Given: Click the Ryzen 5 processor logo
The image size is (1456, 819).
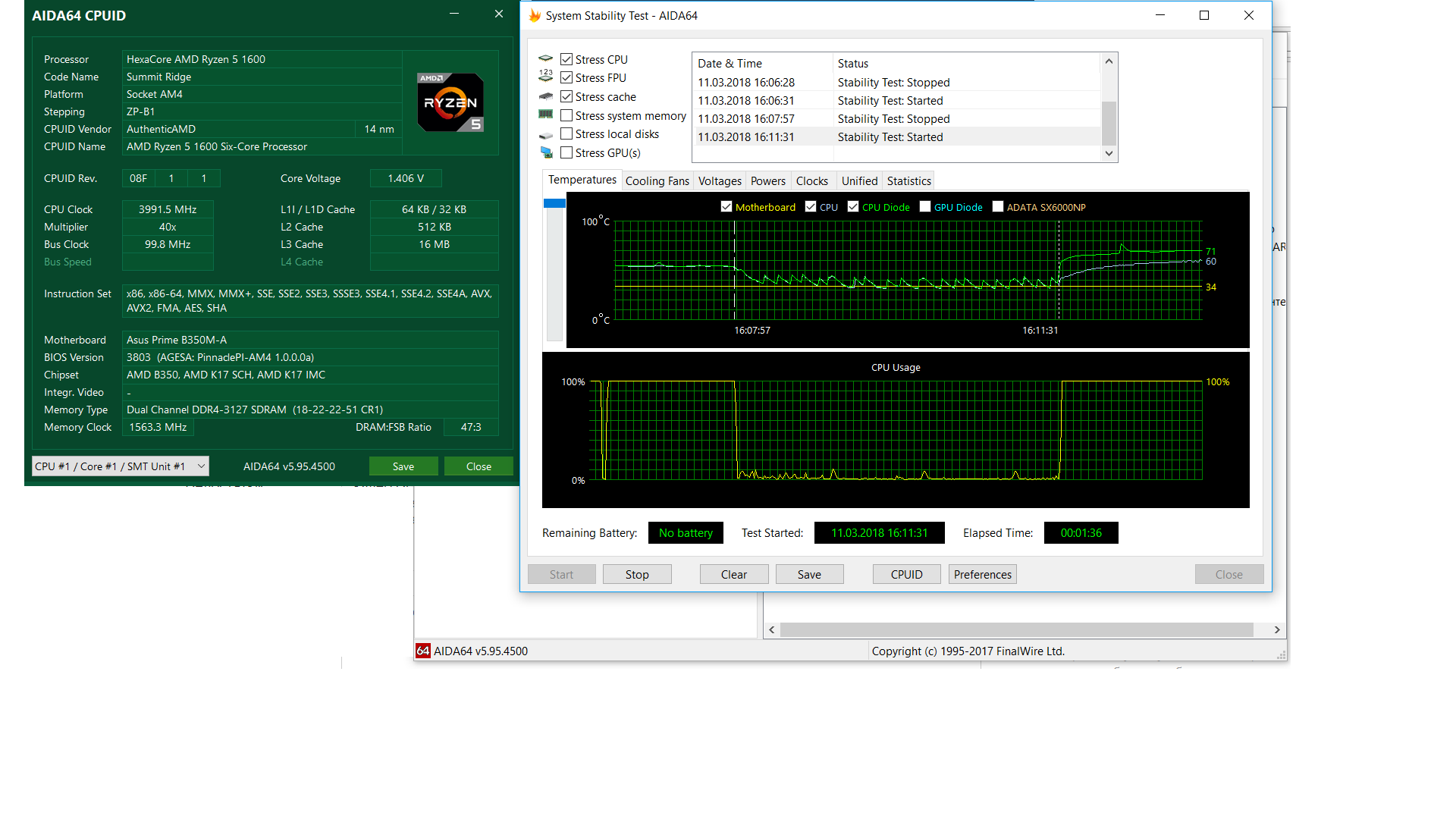Looking at the screenshot, I should [x=450, y=102].
